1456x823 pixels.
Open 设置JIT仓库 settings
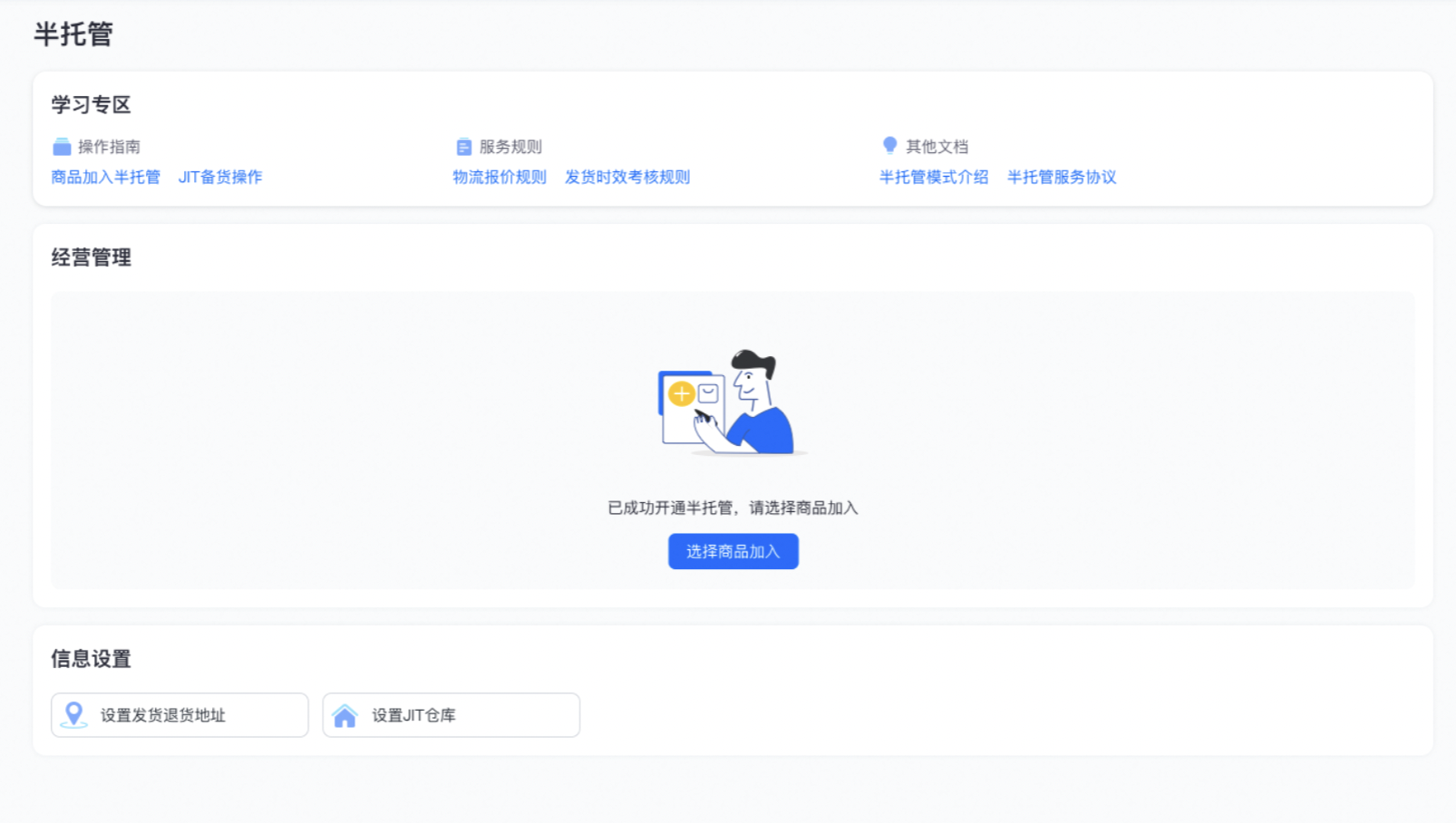click(x=451, y=715)
